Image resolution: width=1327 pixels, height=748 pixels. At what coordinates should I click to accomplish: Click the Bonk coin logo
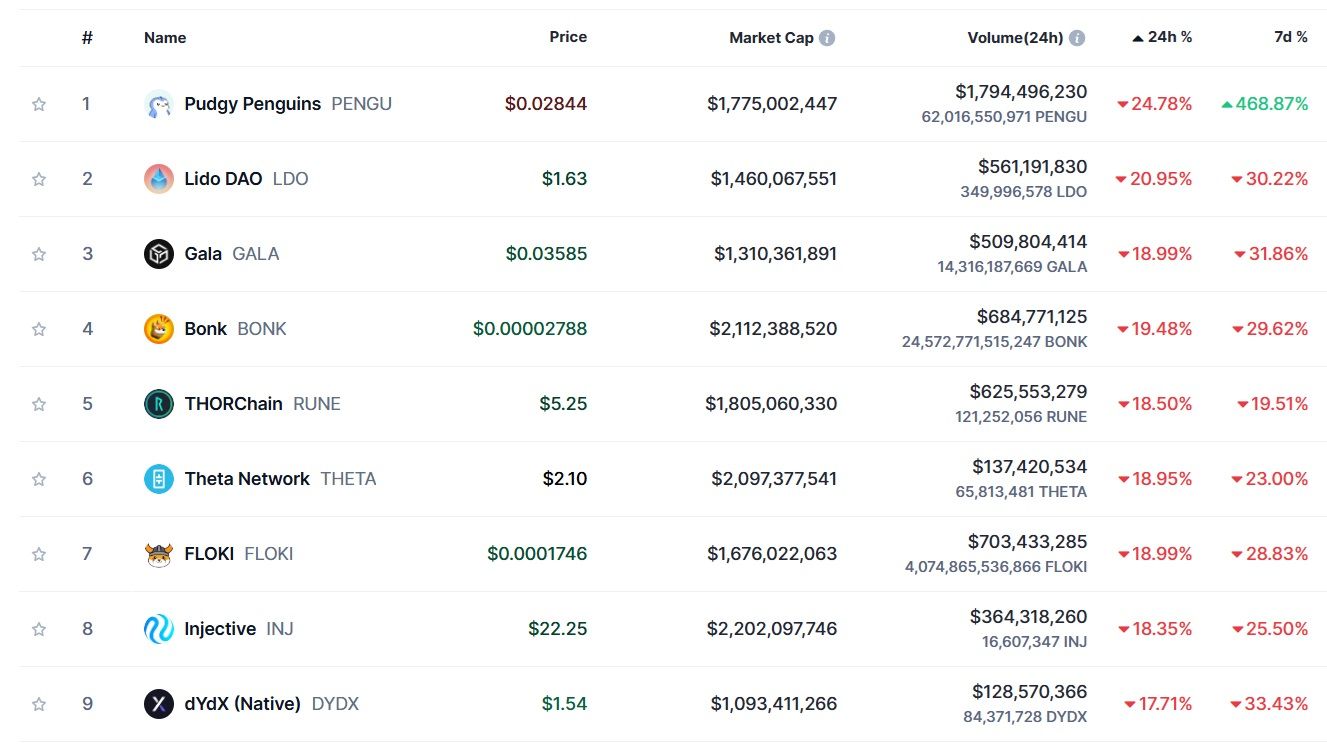click(158, 329)
